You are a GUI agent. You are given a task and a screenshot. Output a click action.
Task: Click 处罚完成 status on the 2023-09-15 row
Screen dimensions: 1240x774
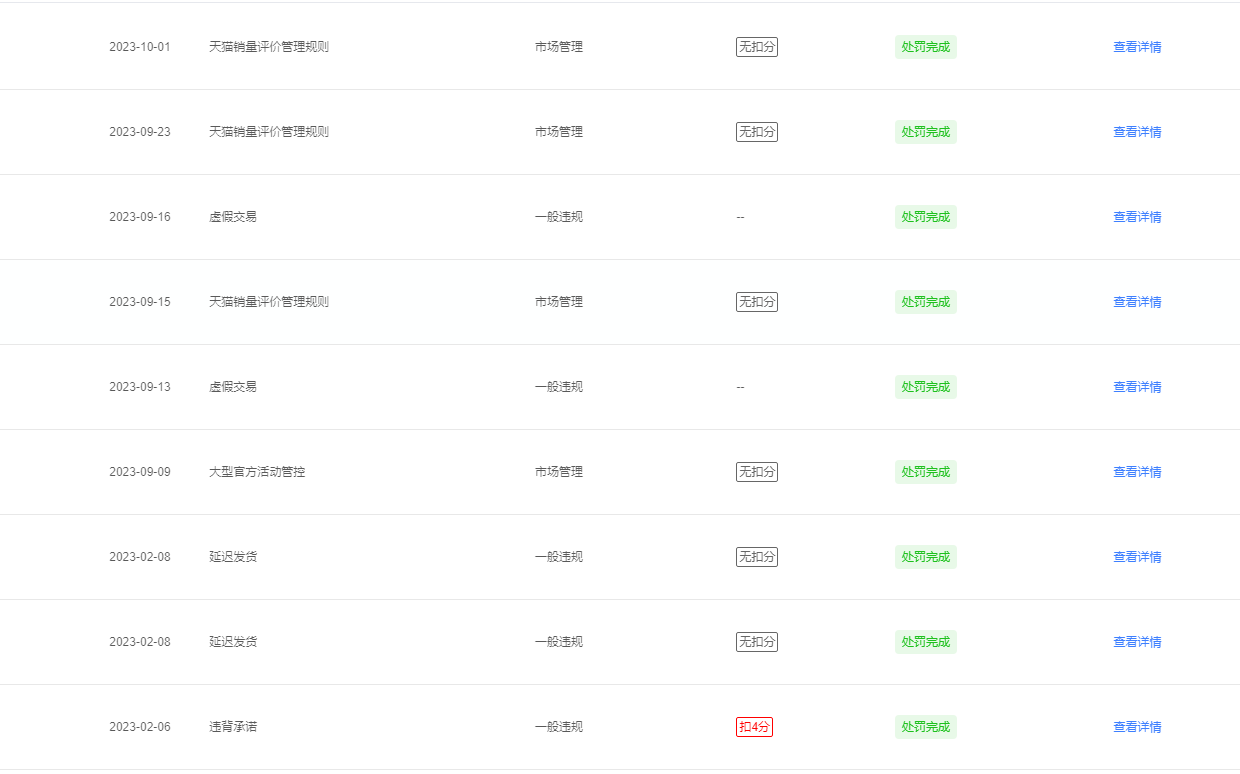pyautogui.click(x=926, y=302)
